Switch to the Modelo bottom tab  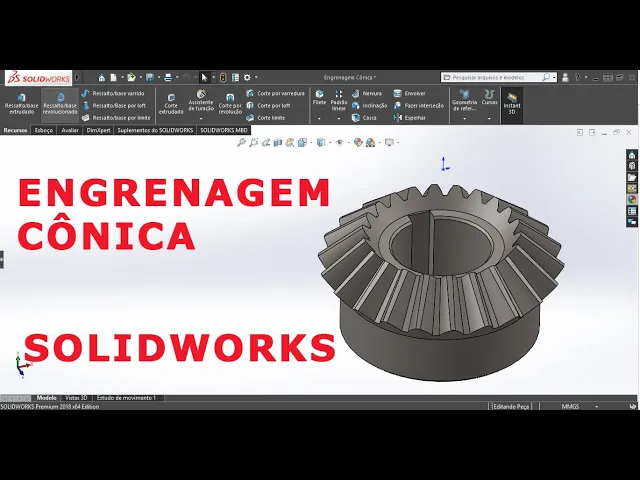47,398
